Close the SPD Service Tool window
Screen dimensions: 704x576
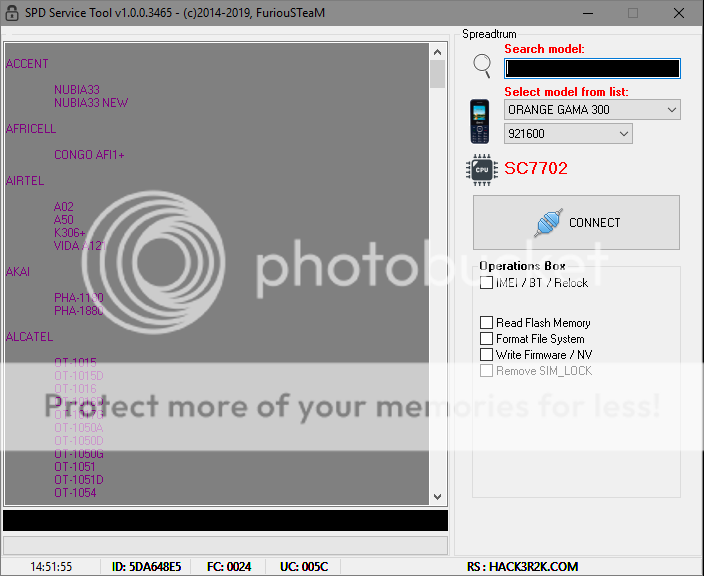(x=679, y=13)
